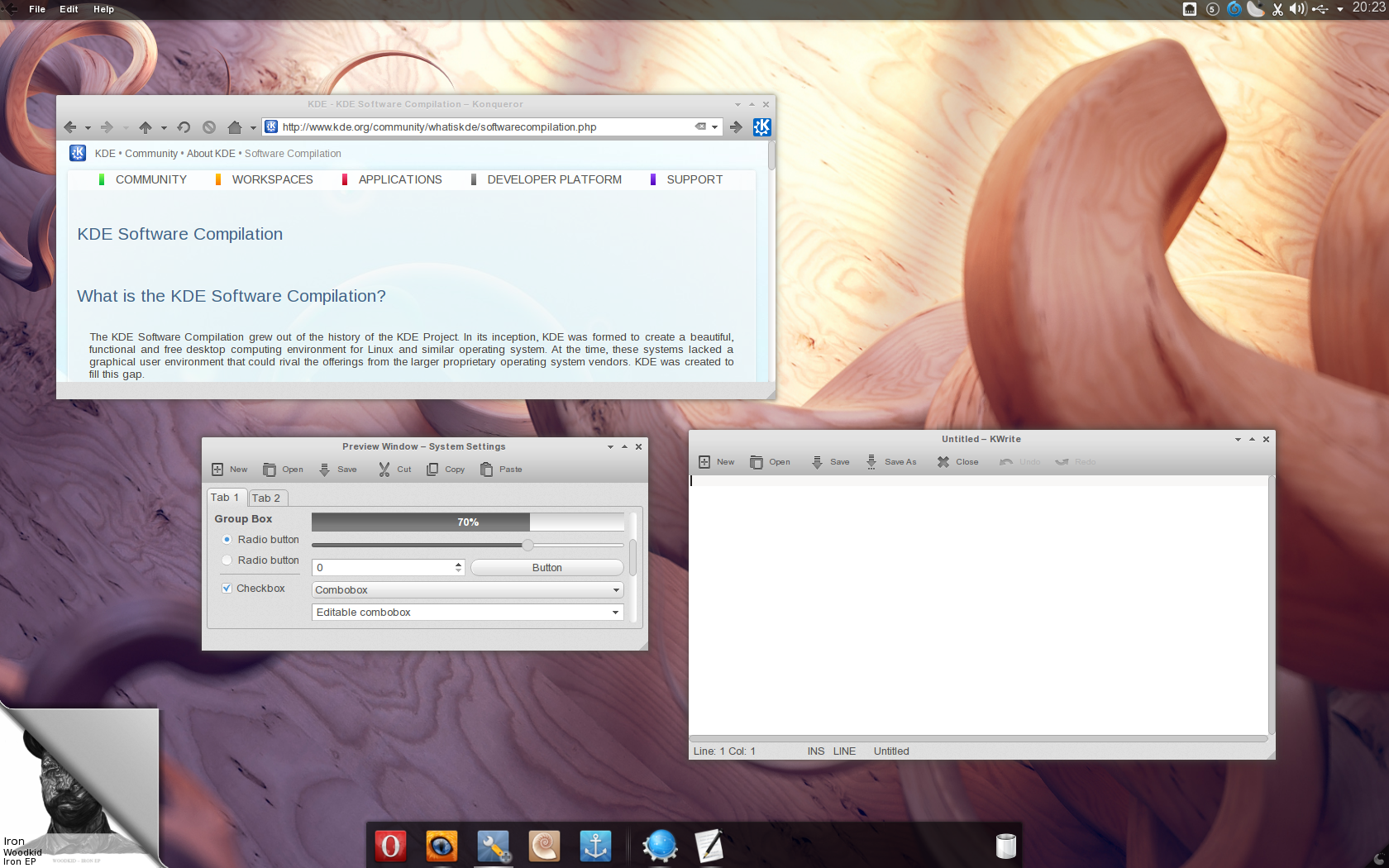This screenshot has height=868, width=1389.
Task: Click spinbox up/down arrows
Action: [459, 568]
